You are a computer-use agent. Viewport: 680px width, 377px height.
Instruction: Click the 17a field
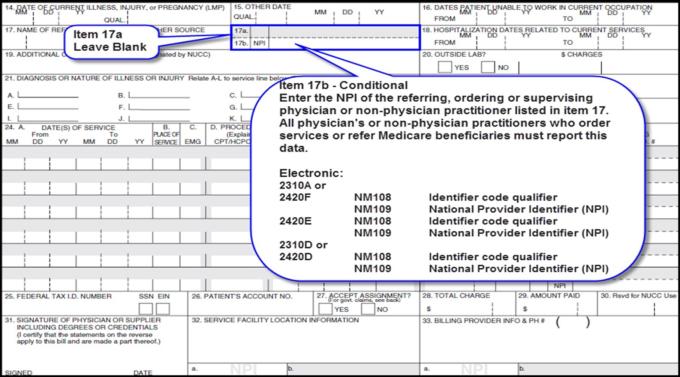(344, 31)
